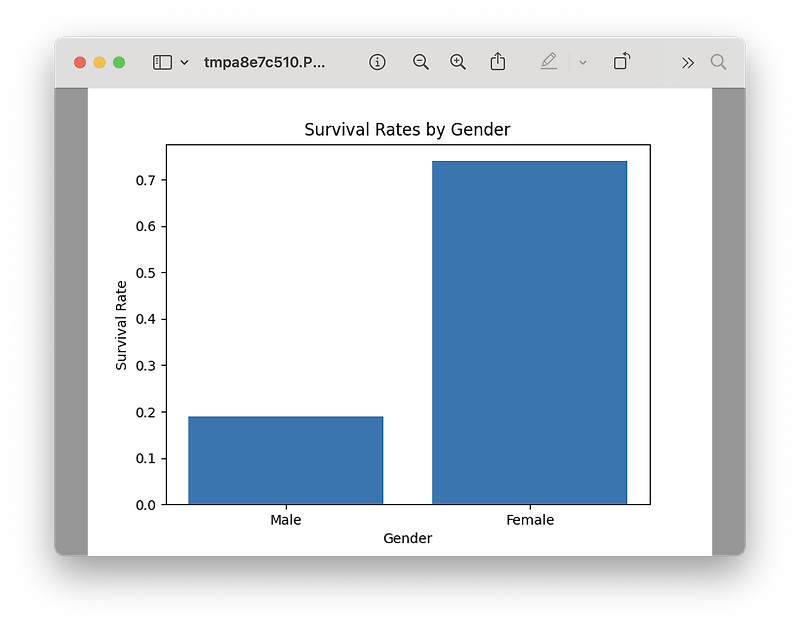Click the 0.6 y-axis tick value
The width and height of the screenshot is (800, 628).
(x=145, y=227)
